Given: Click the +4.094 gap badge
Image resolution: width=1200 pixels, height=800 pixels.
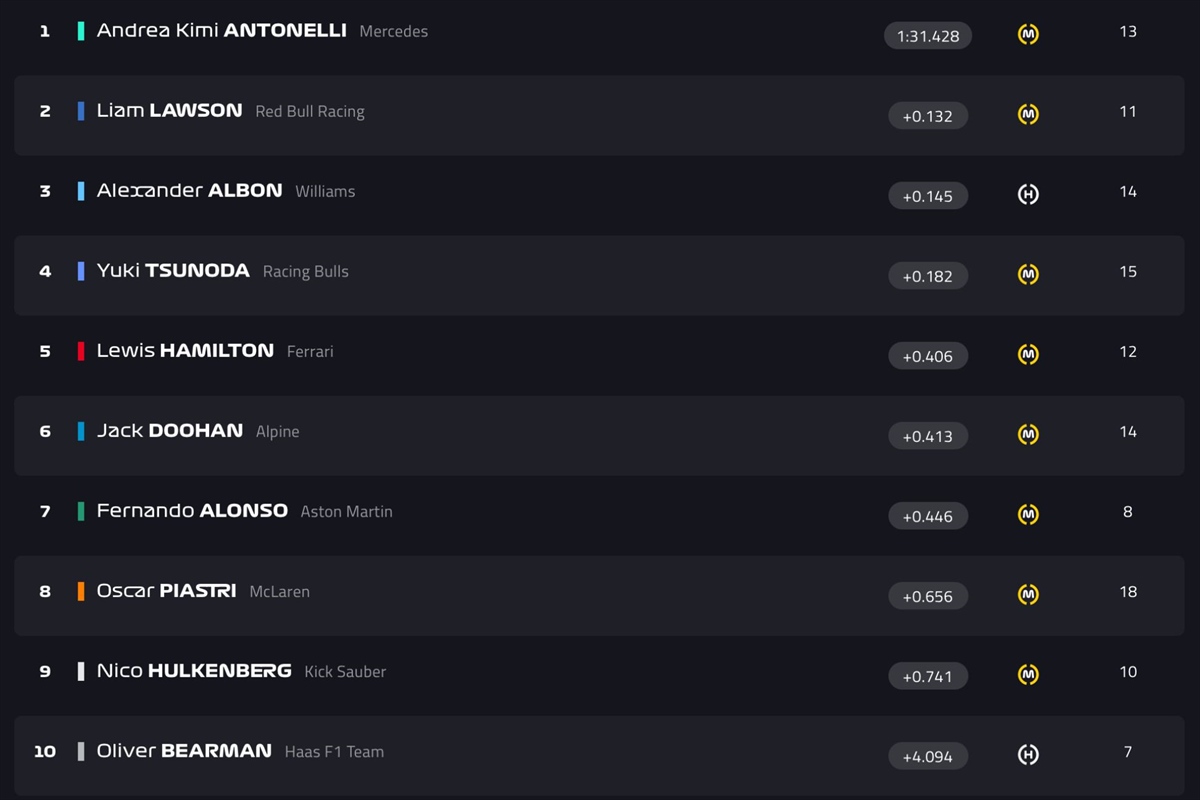Looking at the screenshot, I should [x=928, y=756].
